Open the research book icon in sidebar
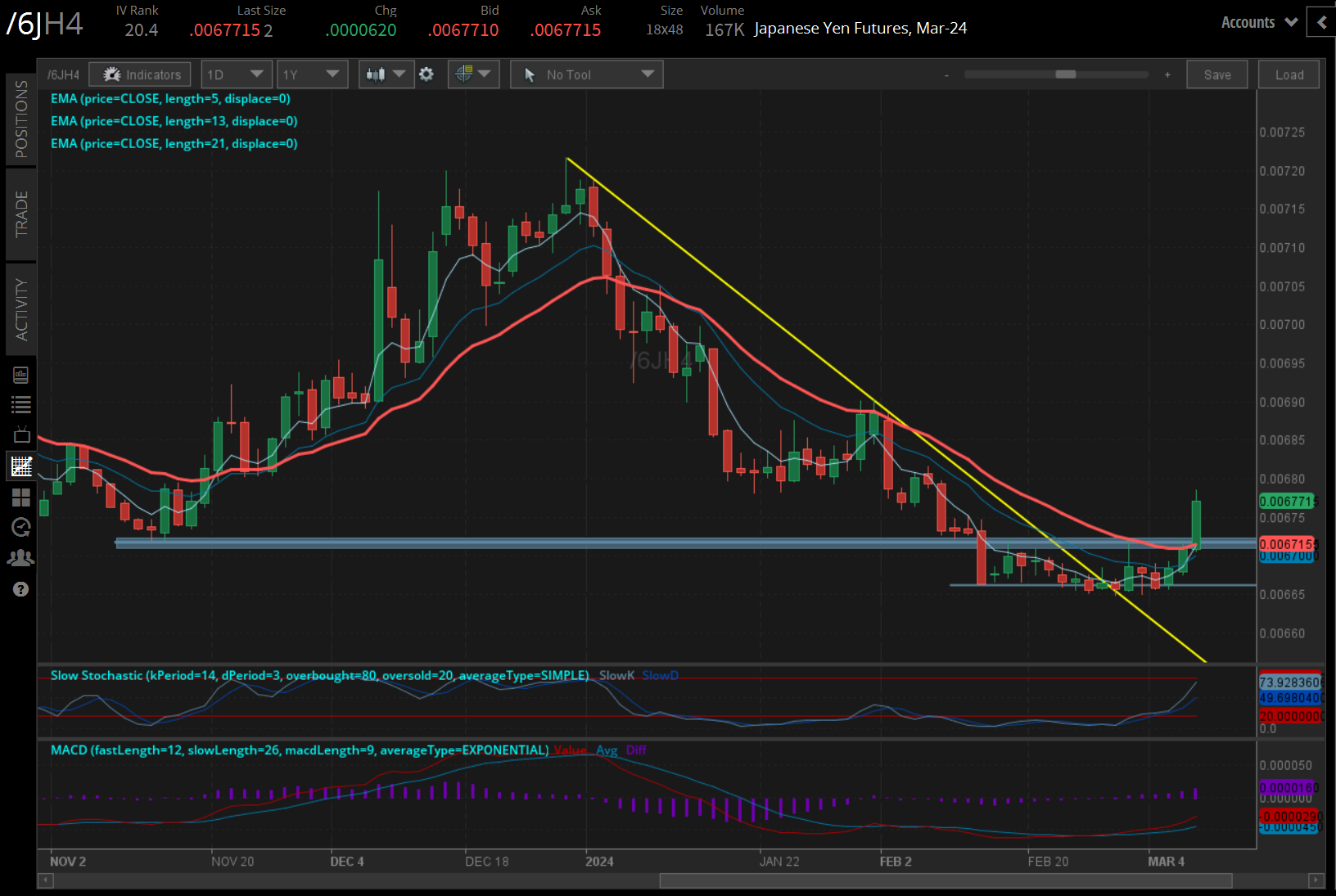 tap(20, 374)
